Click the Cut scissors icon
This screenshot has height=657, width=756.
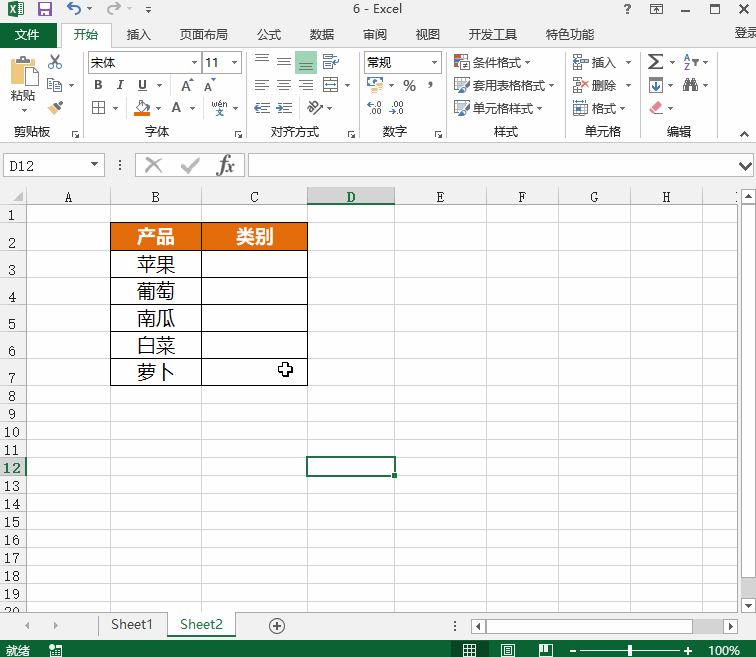(55, 62)
